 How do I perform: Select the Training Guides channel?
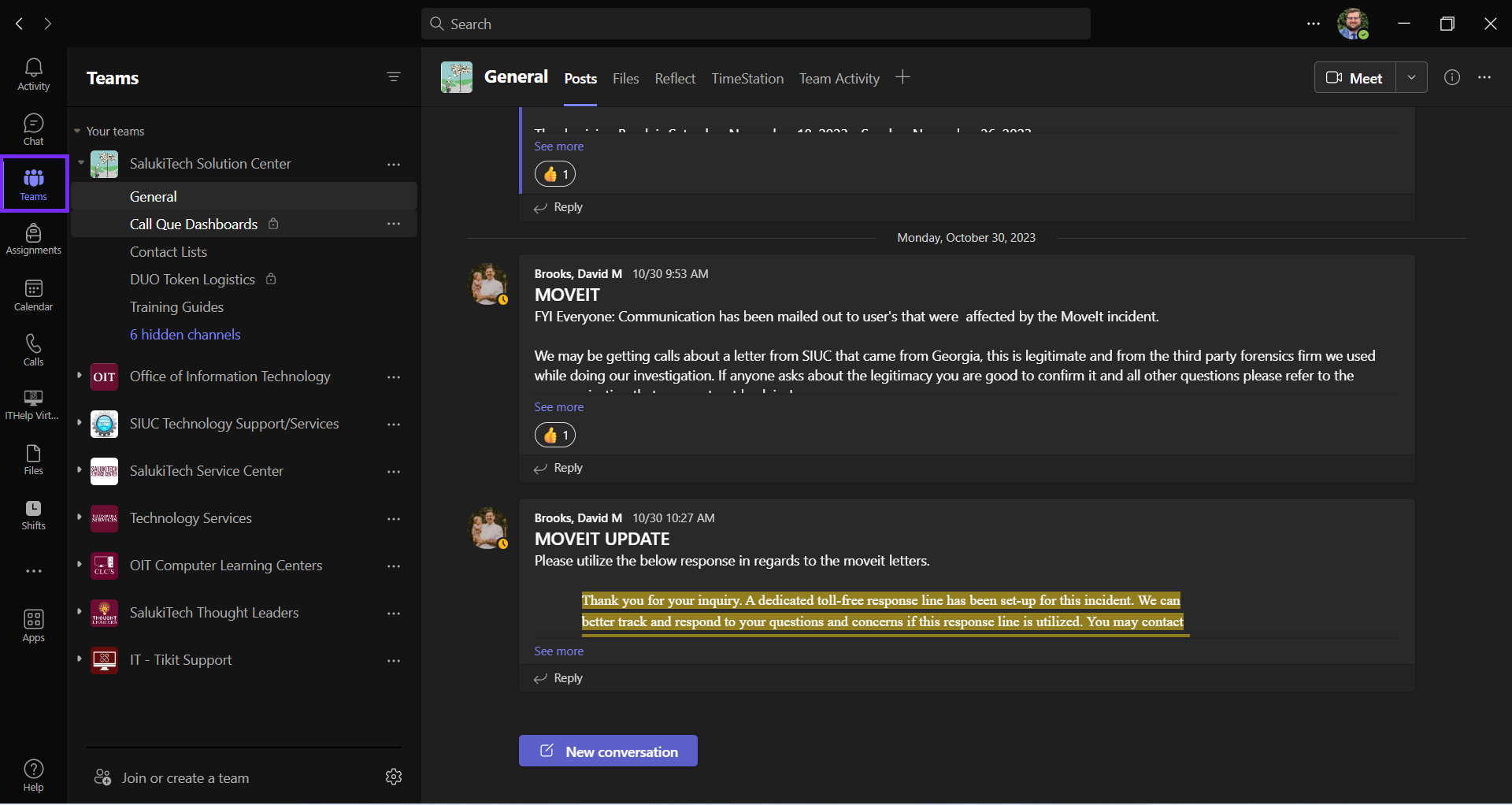pos(176,307)
